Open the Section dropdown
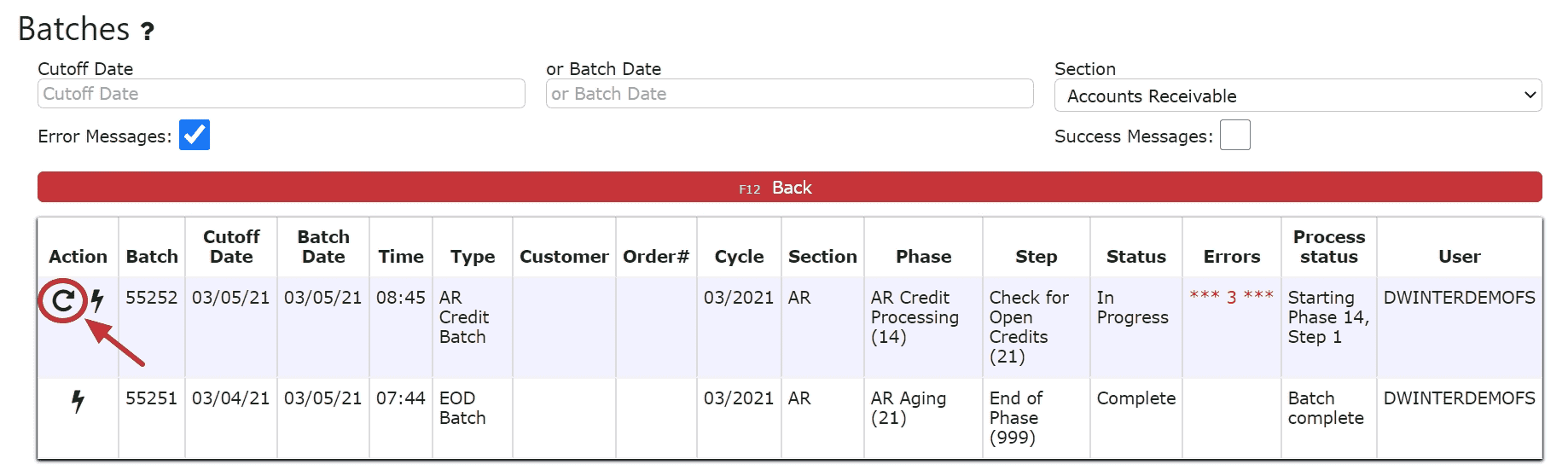 click(1297, 96)
